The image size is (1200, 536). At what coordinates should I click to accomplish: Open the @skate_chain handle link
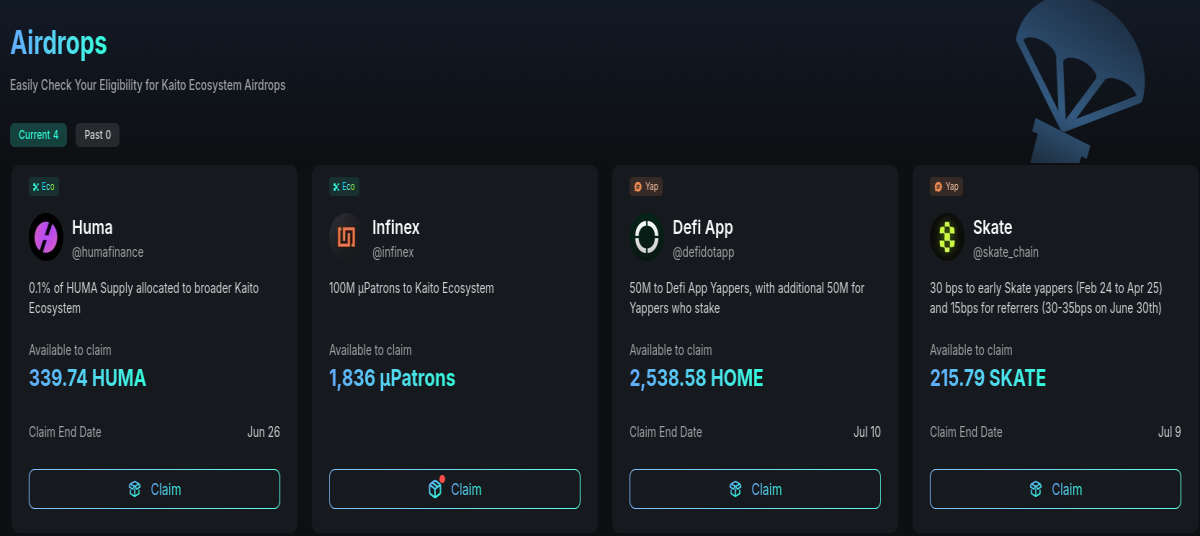pos(1006,252)
